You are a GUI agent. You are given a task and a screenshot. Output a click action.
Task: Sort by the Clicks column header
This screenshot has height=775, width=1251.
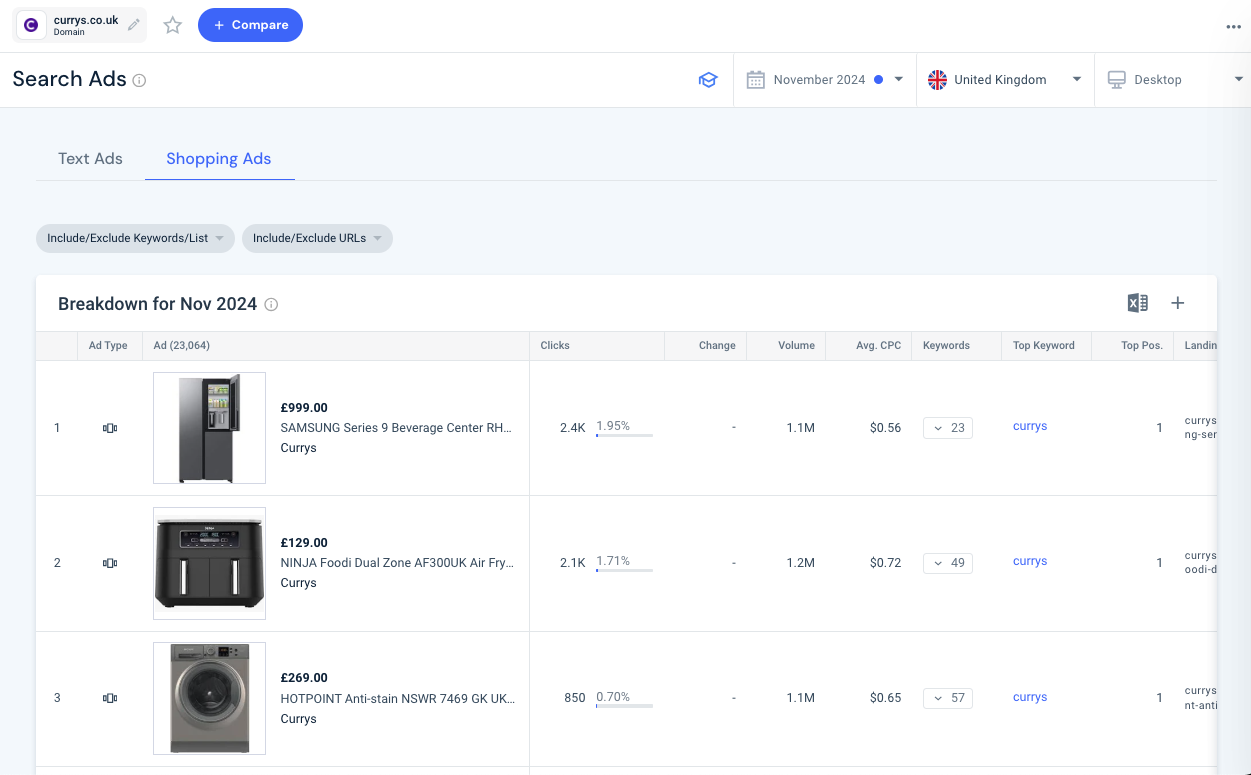coord(555,346)
